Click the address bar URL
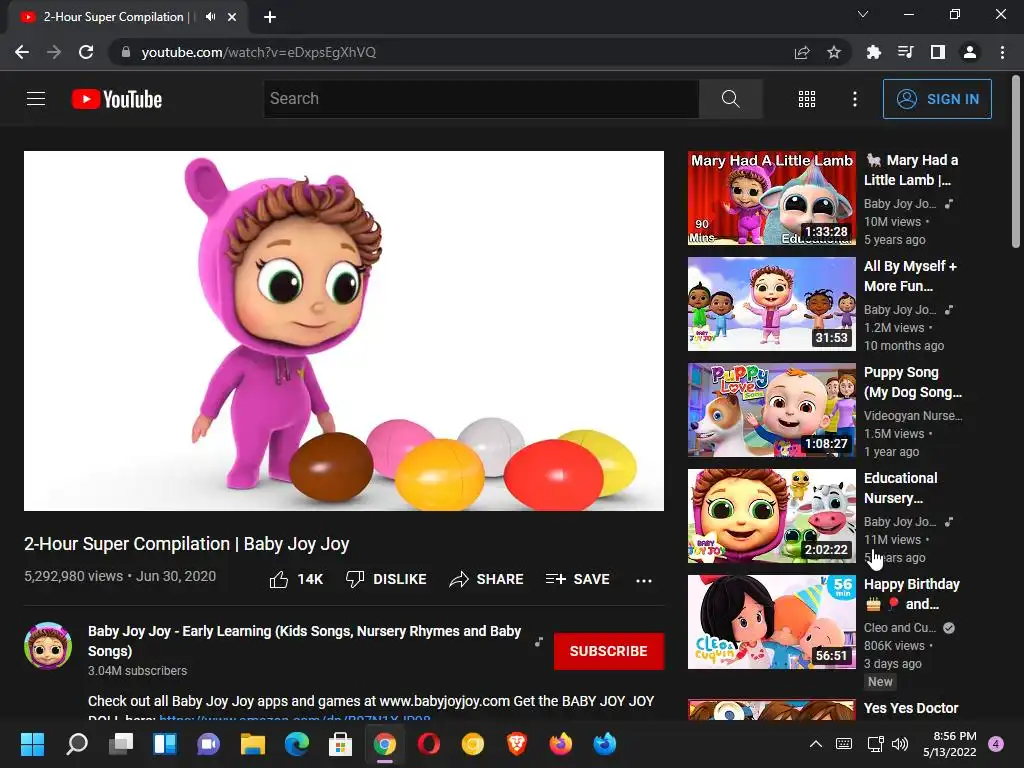 click(259, 52)
